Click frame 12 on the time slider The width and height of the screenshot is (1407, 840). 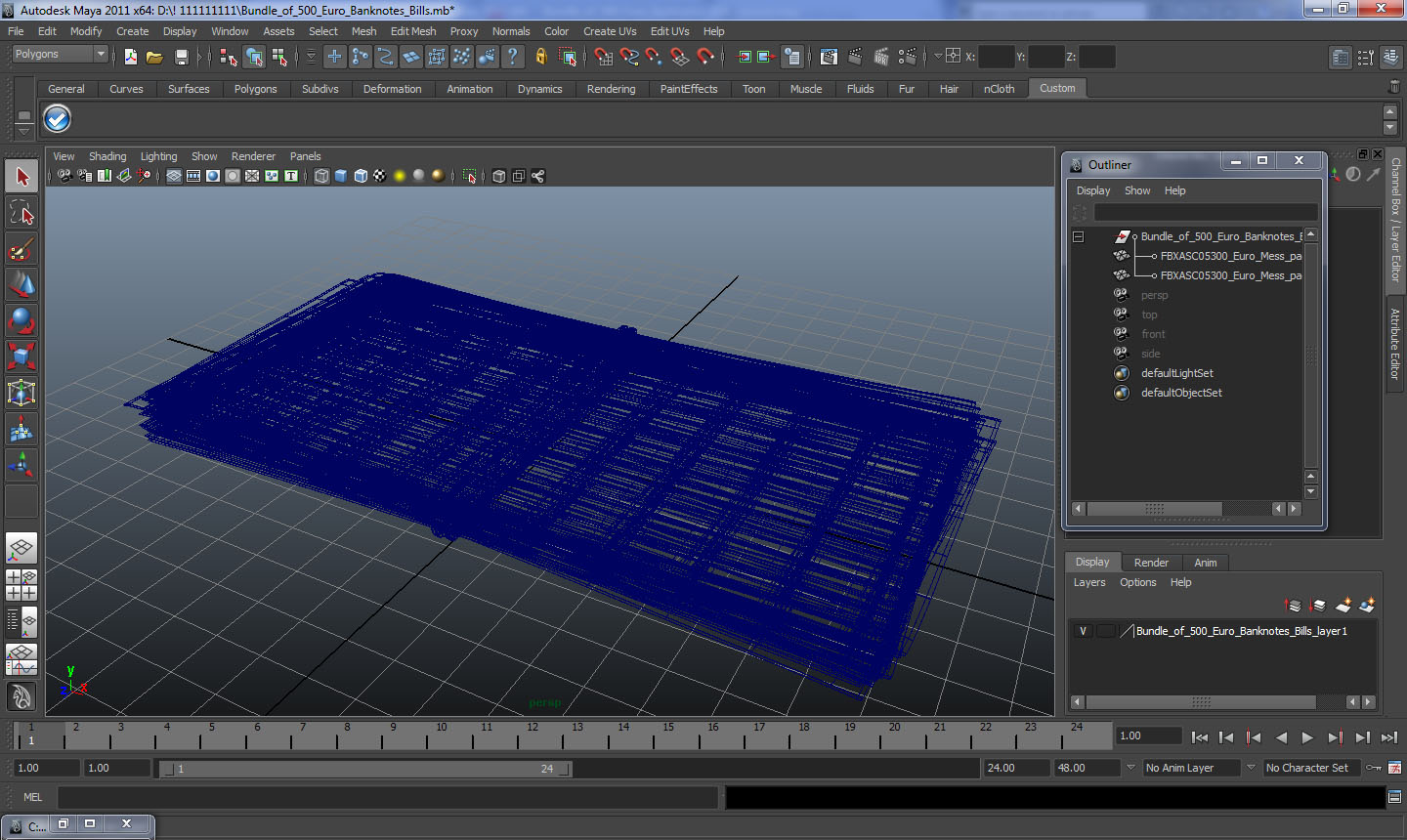click(x=533, y=734)
